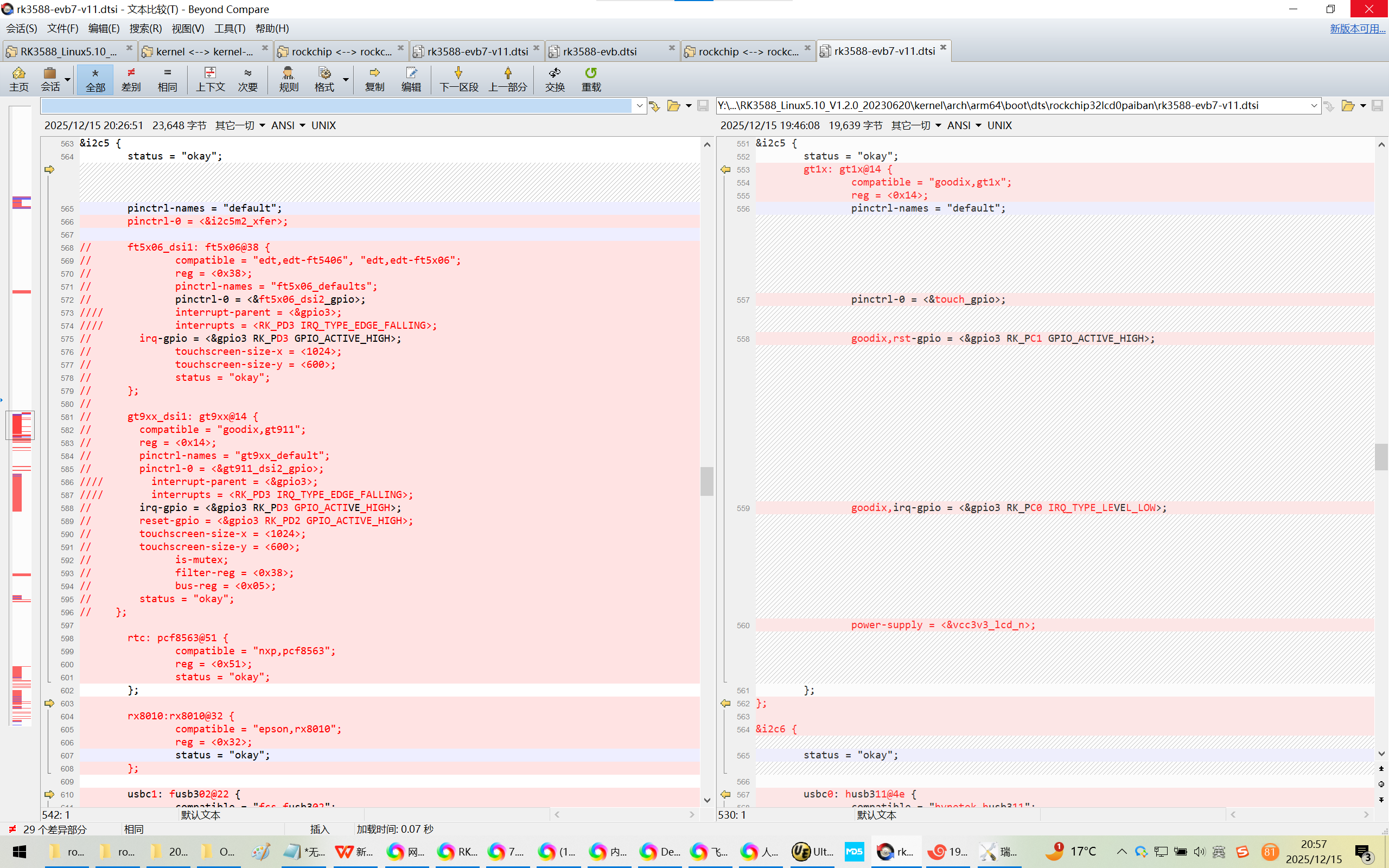The height and width of the screenshot is (868, 1389).
Task: Toggle Show All (全部) filter
Action: click(x=95, y=79)
